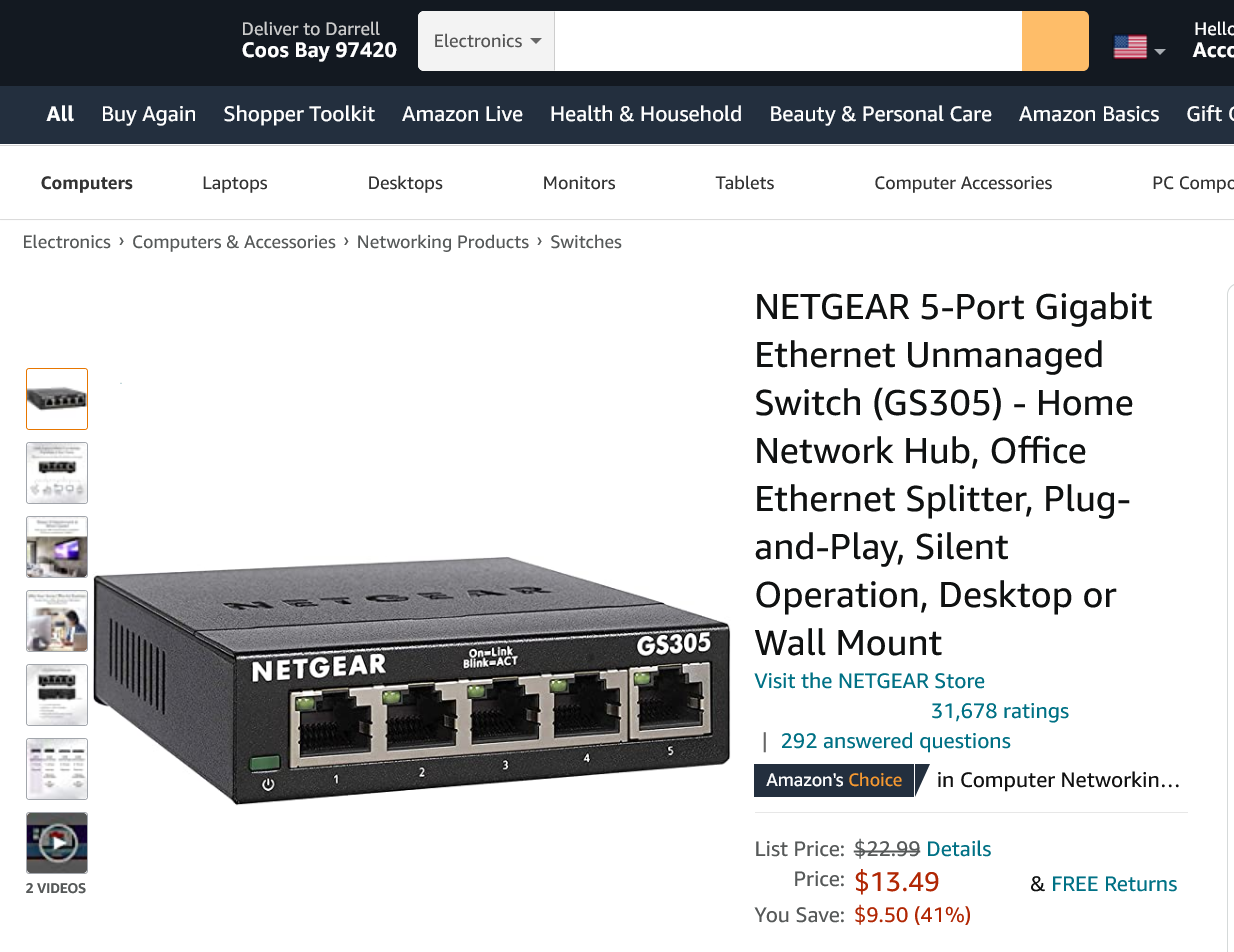
Task: Go to Buy Again in navigation bar
Action: (x=149, y=114)
